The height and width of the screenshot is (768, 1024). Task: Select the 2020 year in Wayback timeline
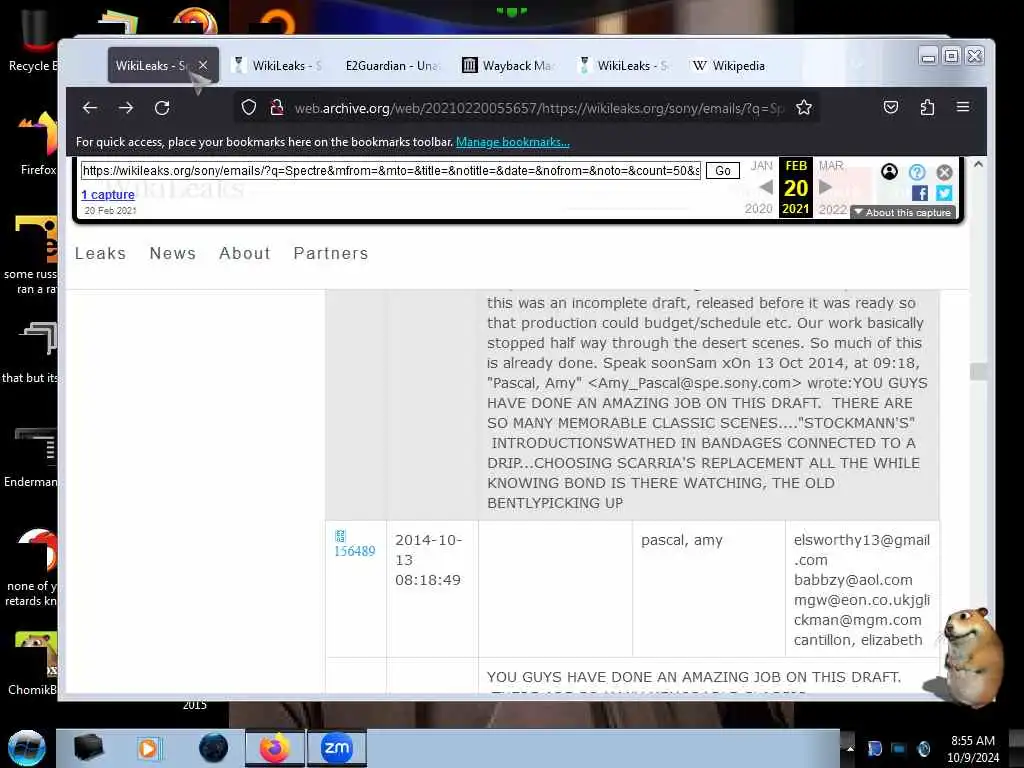[758, 209]
